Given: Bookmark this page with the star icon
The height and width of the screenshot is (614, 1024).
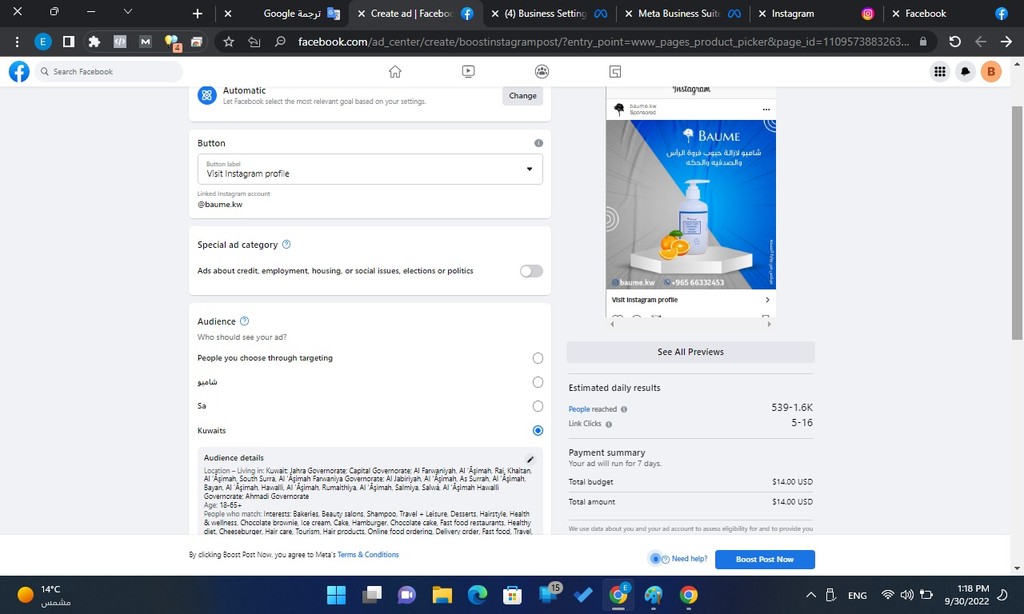Looking at the screenshot, I should [x=229, y=41].
